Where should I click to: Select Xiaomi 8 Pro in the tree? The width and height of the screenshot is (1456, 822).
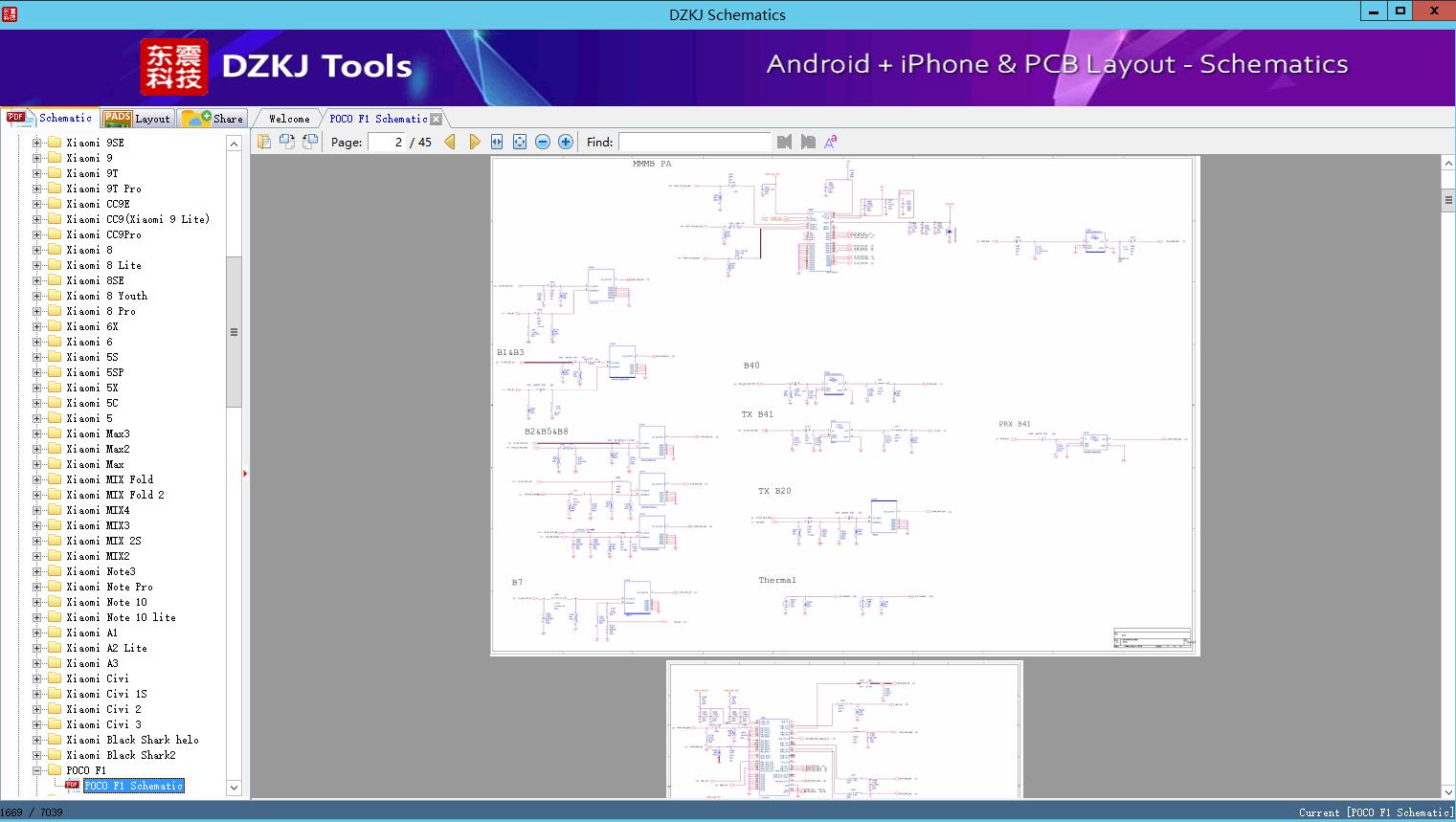point(101,311)
